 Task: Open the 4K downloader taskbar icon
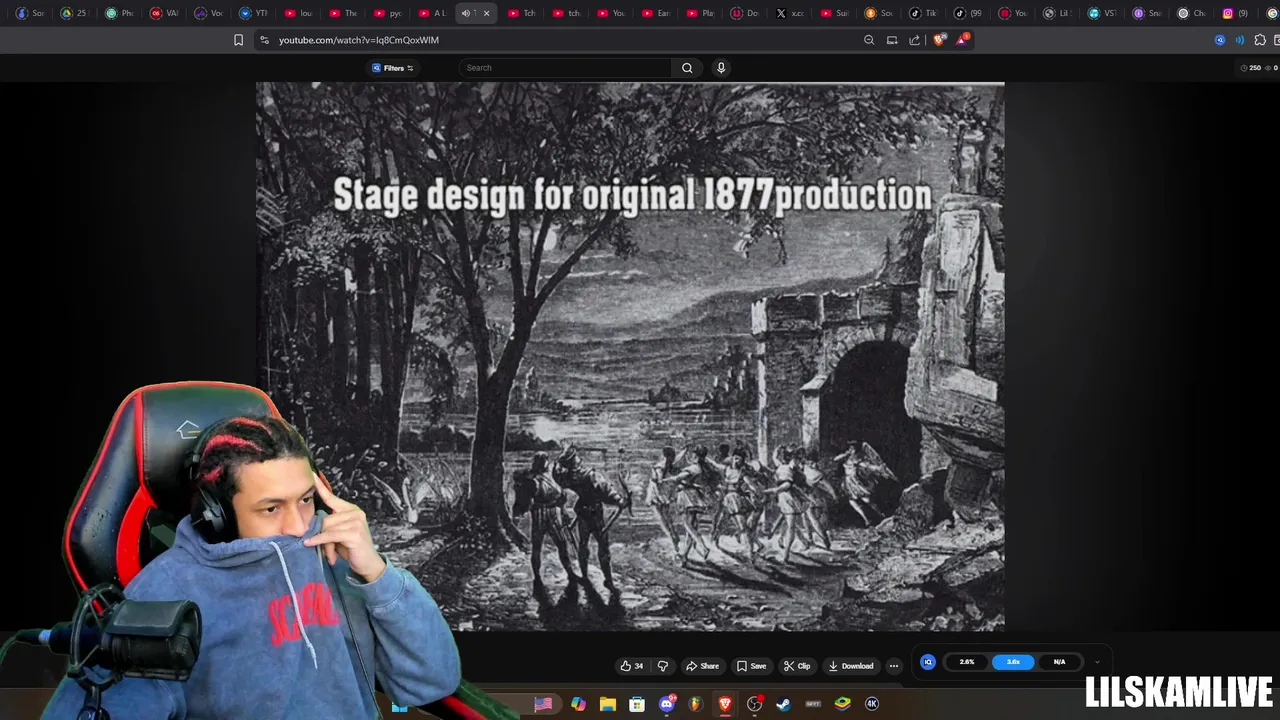click(872, 704)
